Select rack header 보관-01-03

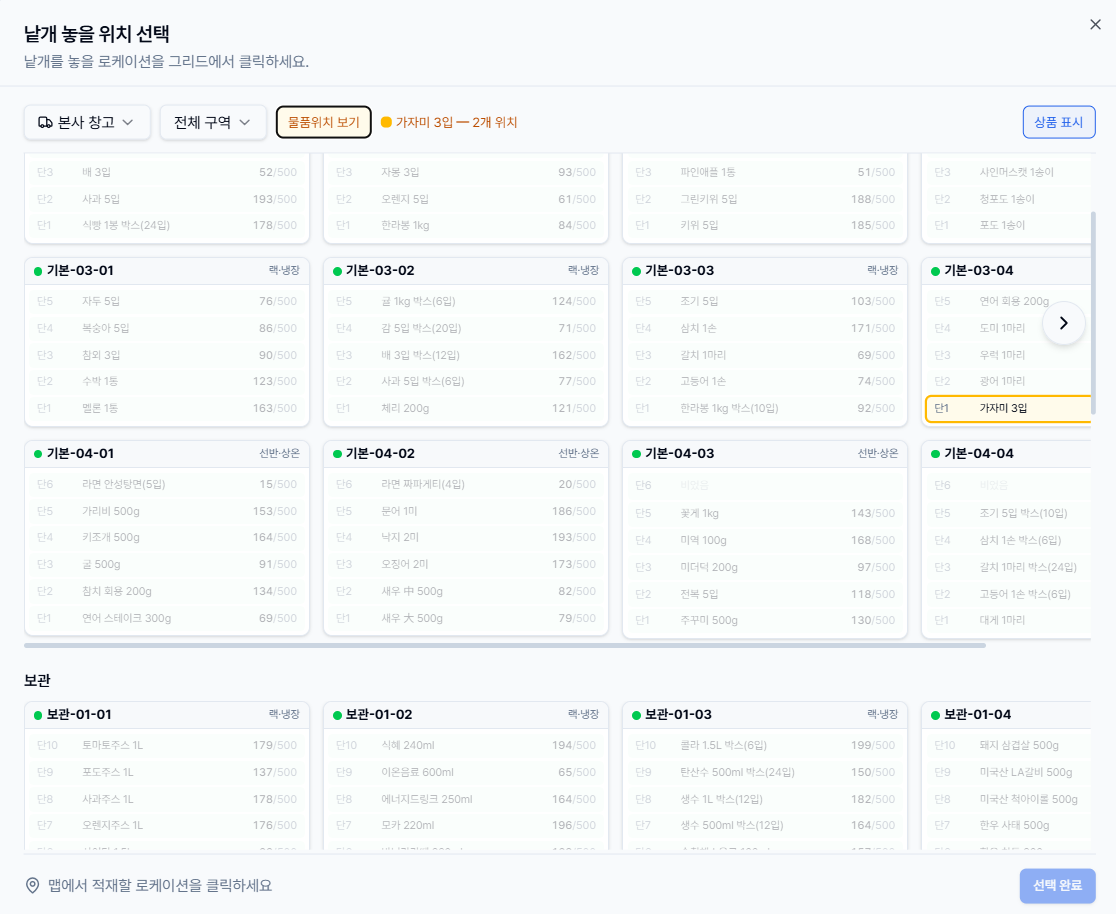click(x=764, y=715)
